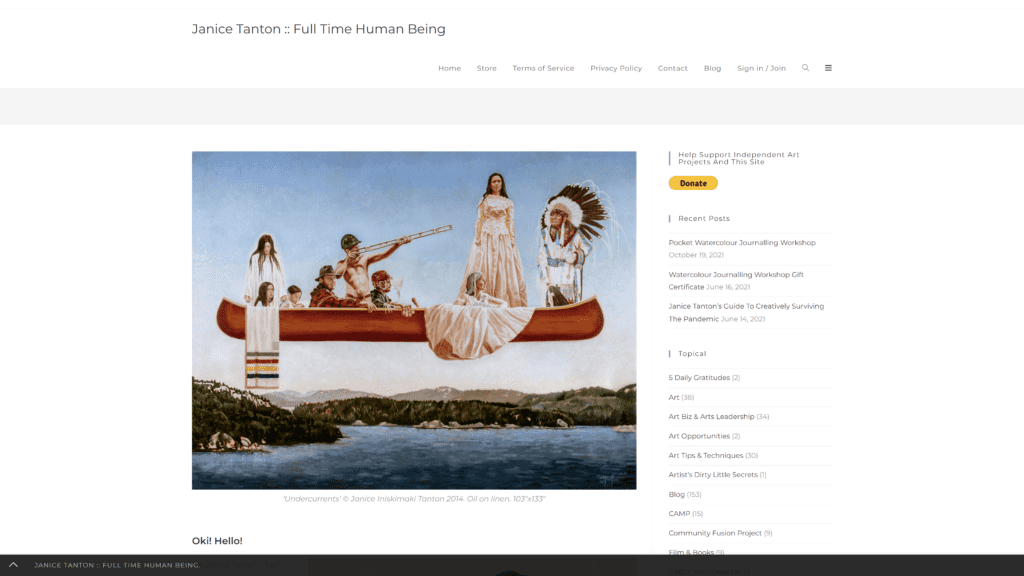
Task: Open the Store page
Action: [x=487, y=68]
